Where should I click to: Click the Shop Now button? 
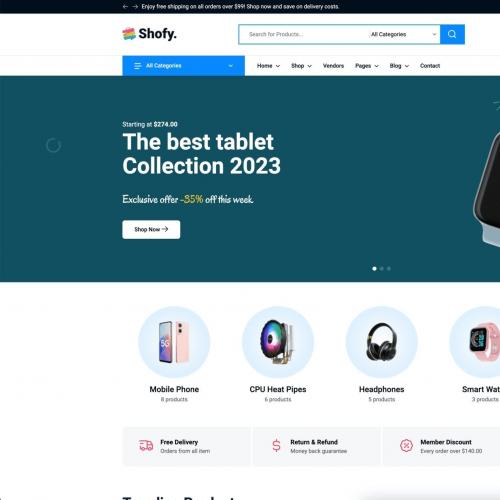[151, 229]
